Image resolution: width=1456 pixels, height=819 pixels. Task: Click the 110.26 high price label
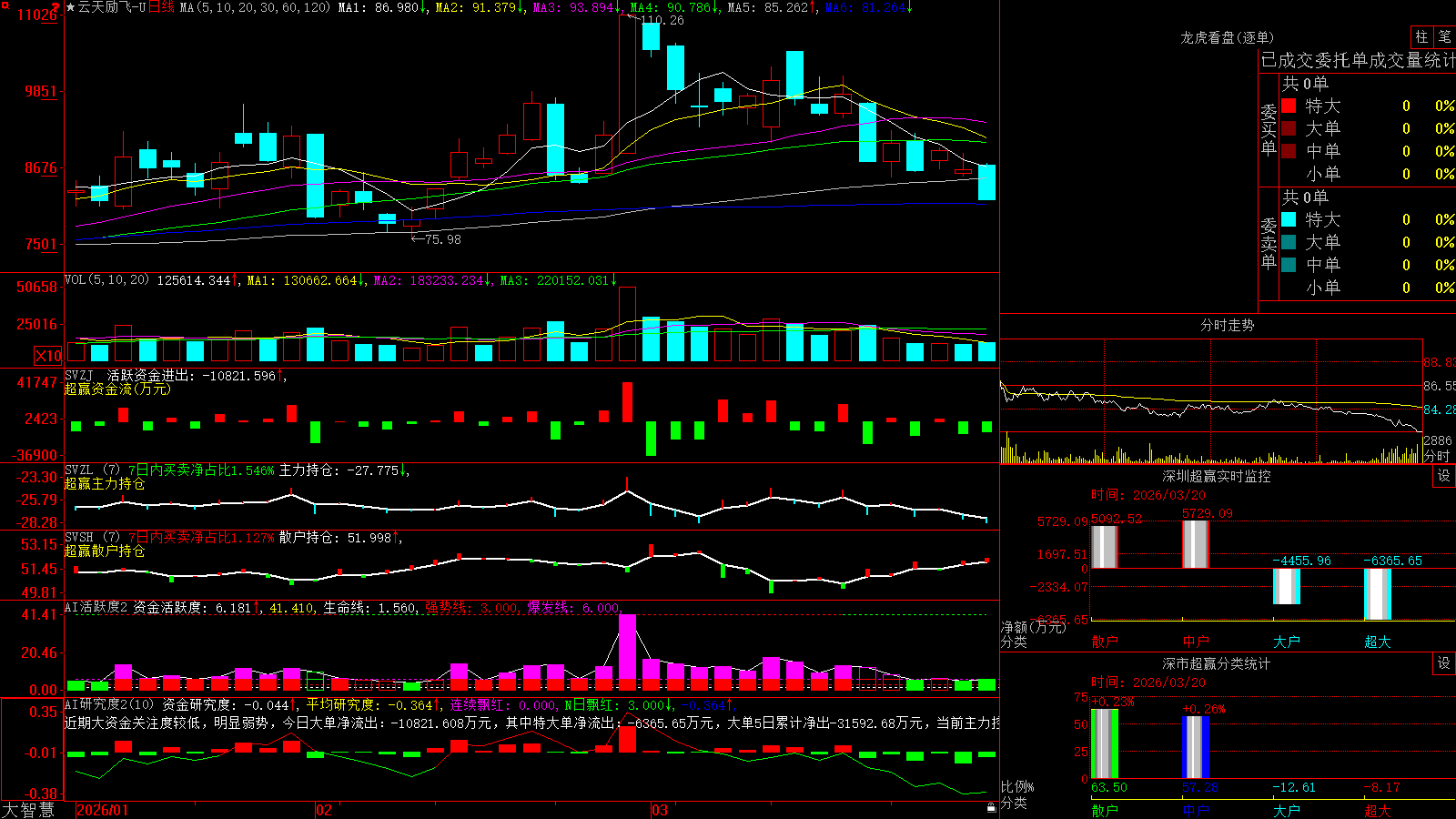662,20
